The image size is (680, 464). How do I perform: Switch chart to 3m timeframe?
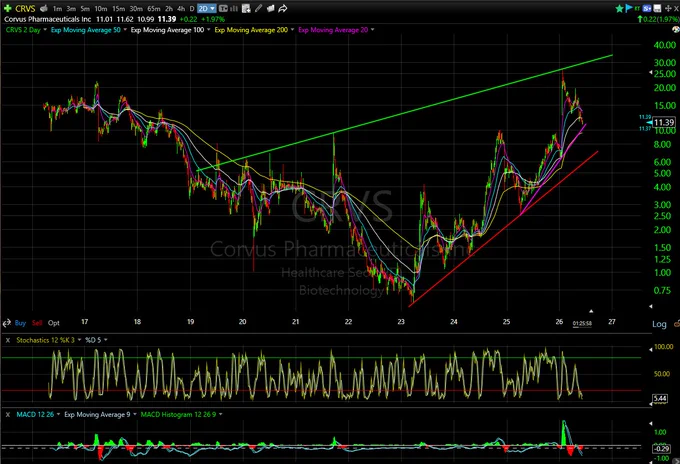(x=71, y=9)
